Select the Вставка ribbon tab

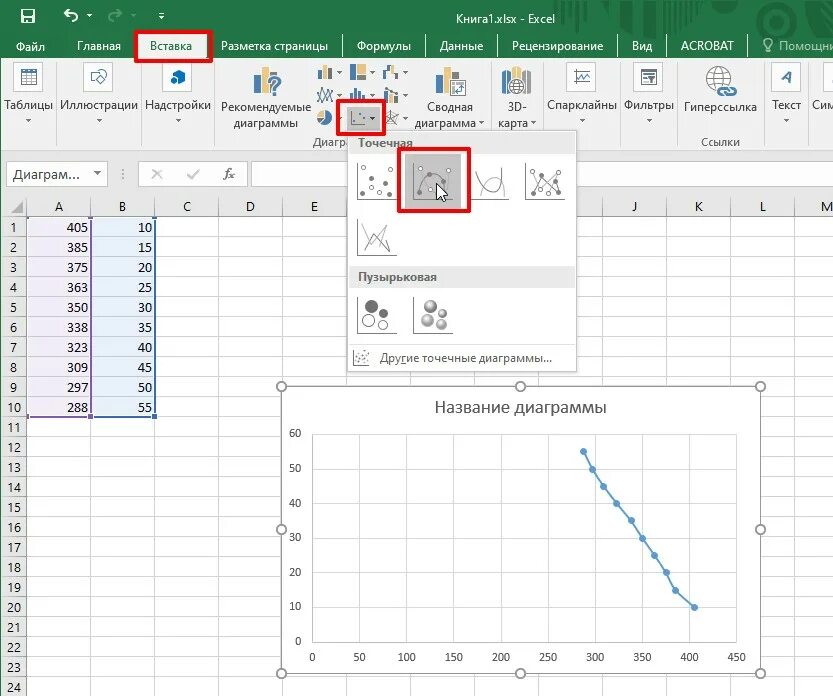click(x=171, y=46)
